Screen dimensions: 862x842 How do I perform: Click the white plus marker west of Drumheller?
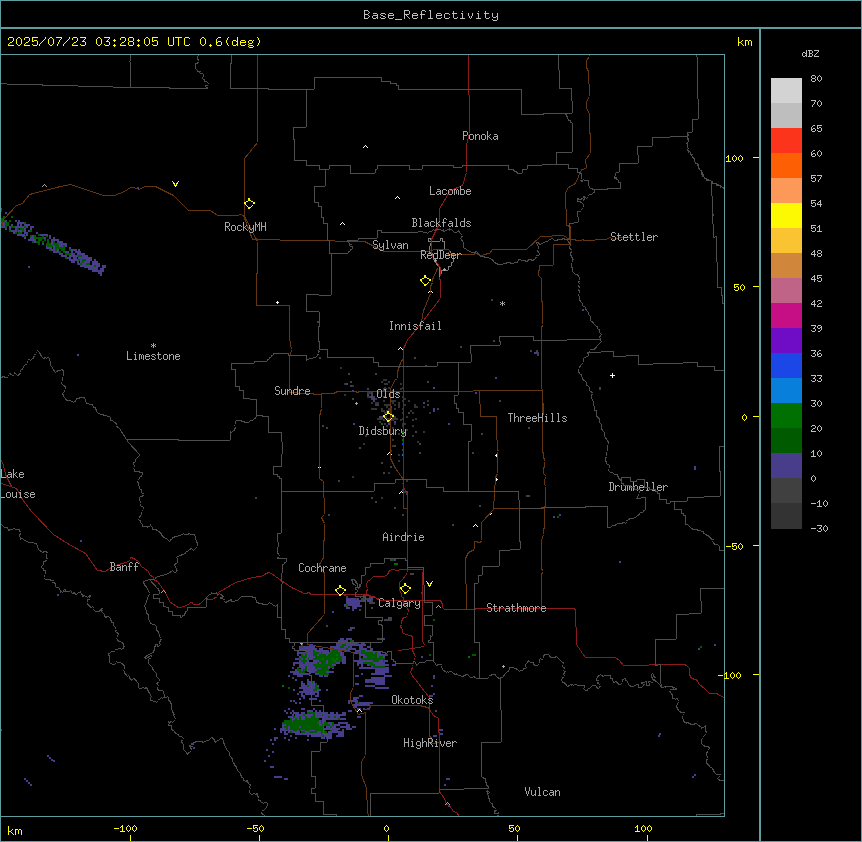(612, 375)
